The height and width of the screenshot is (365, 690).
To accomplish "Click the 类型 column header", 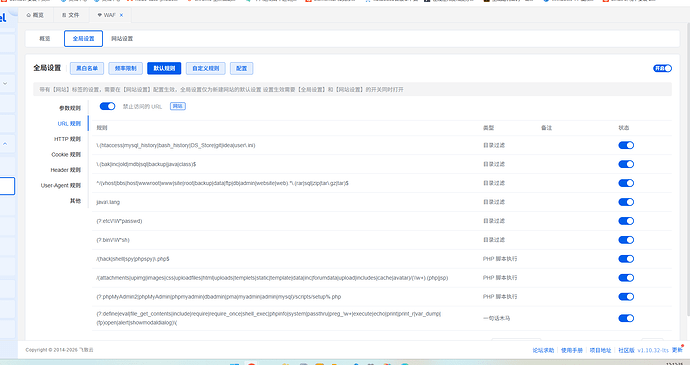I will tap(488, 128).
